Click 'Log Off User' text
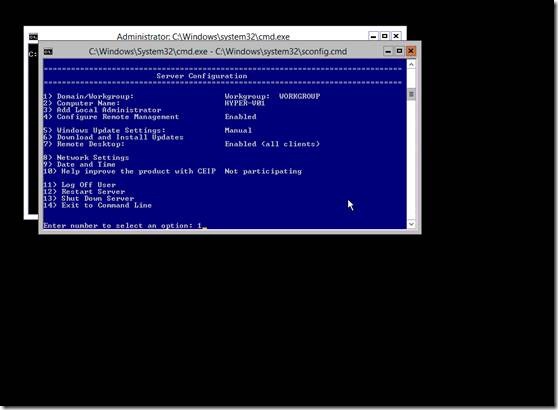 pyautogui.click(x=89, y=185)
